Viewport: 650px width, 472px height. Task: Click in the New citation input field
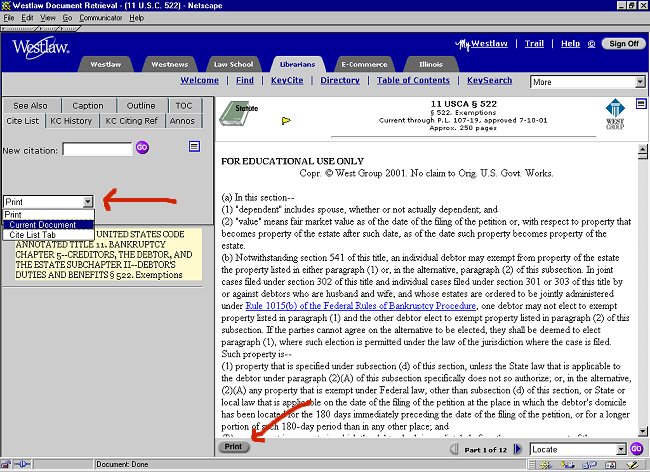click(97, 149)
